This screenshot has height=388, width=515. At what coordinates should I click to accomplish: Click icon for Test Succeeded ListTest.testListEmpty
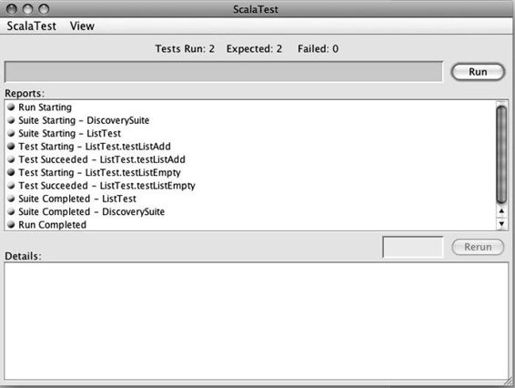11,185
